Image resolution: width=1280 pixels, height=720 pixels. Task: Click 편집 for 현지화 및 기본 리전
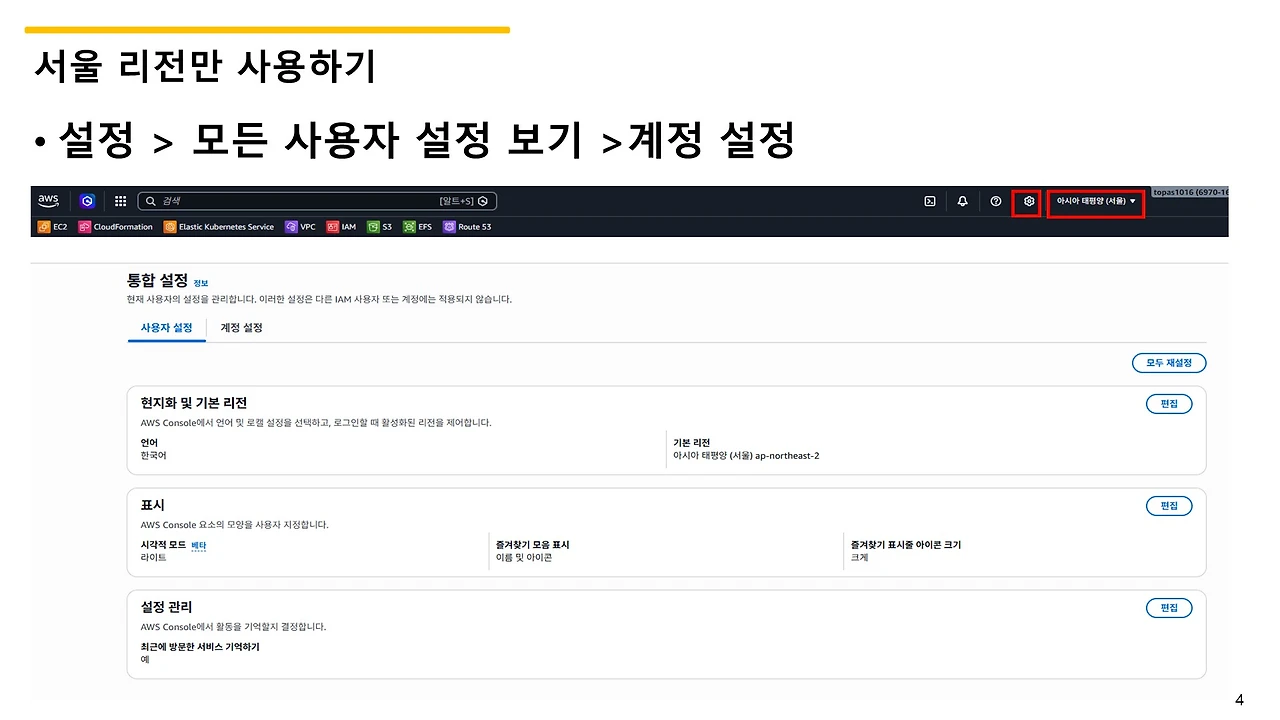click(1168, 403)
